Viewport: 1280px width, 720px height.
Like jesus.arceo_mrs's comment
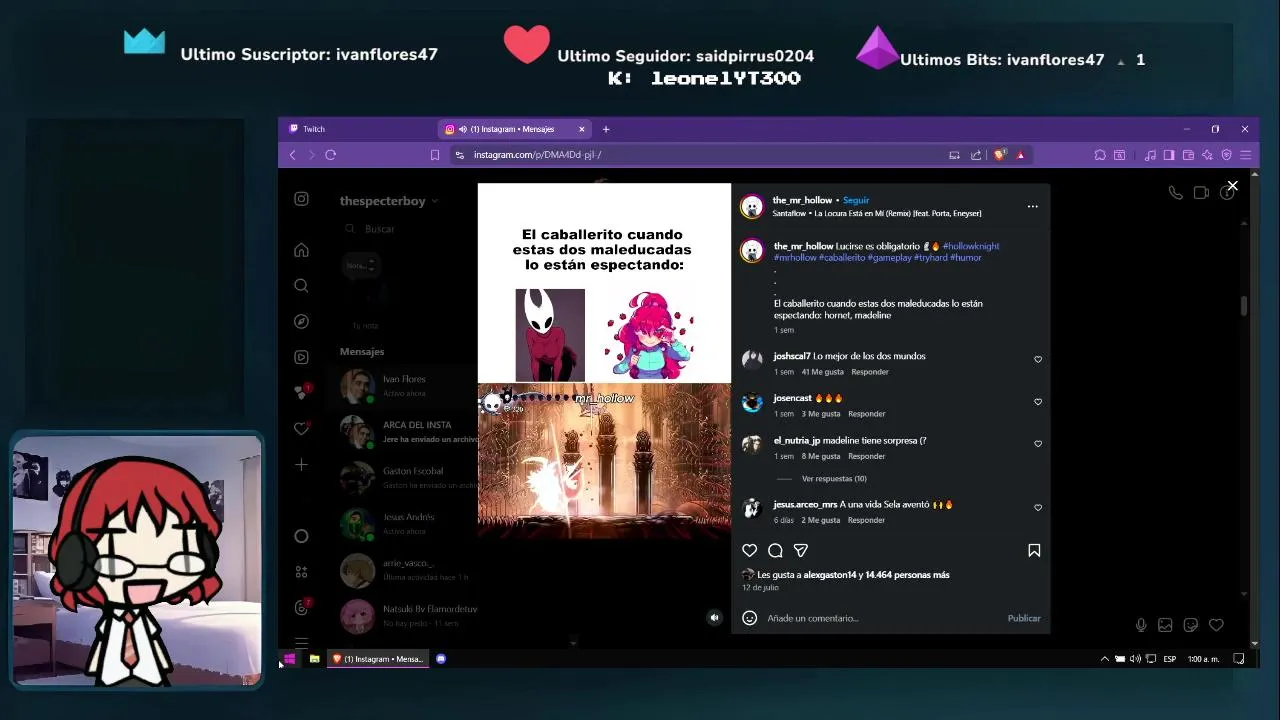point(1038,507)
